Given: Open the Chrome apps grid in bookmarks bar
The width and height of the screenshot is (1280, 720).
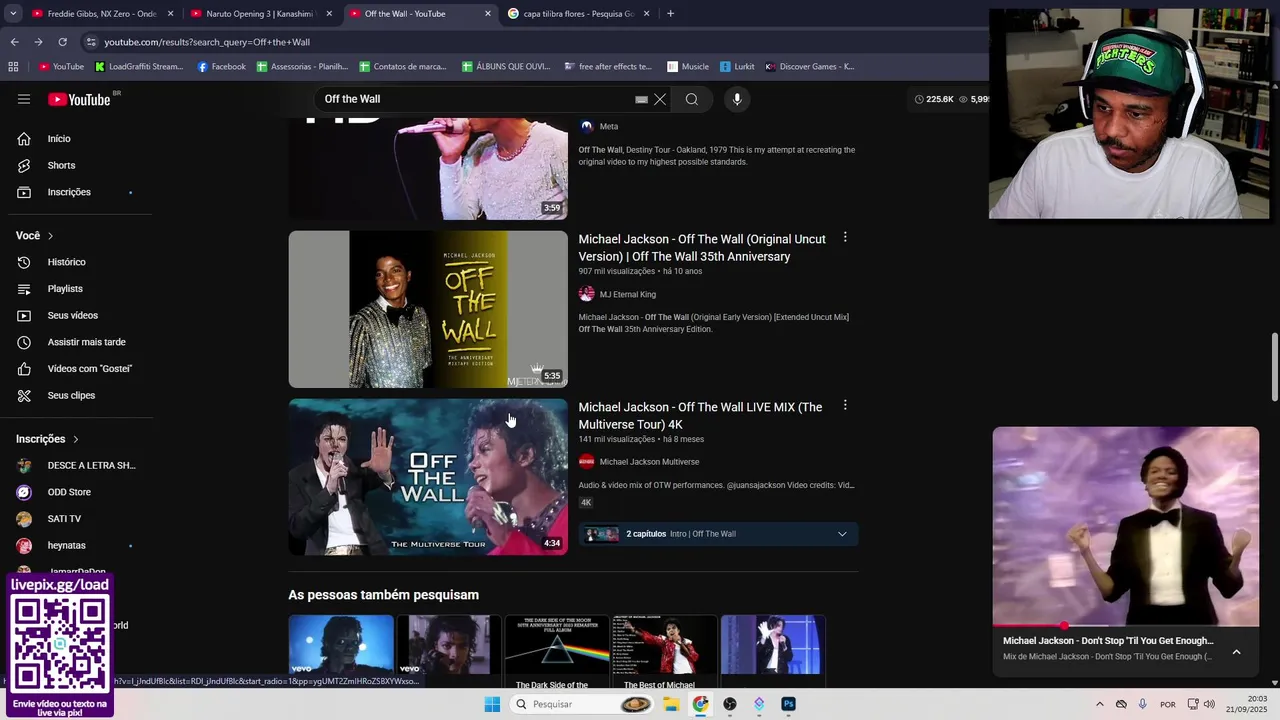Looking at the screenshot, I should coord(13,67).
